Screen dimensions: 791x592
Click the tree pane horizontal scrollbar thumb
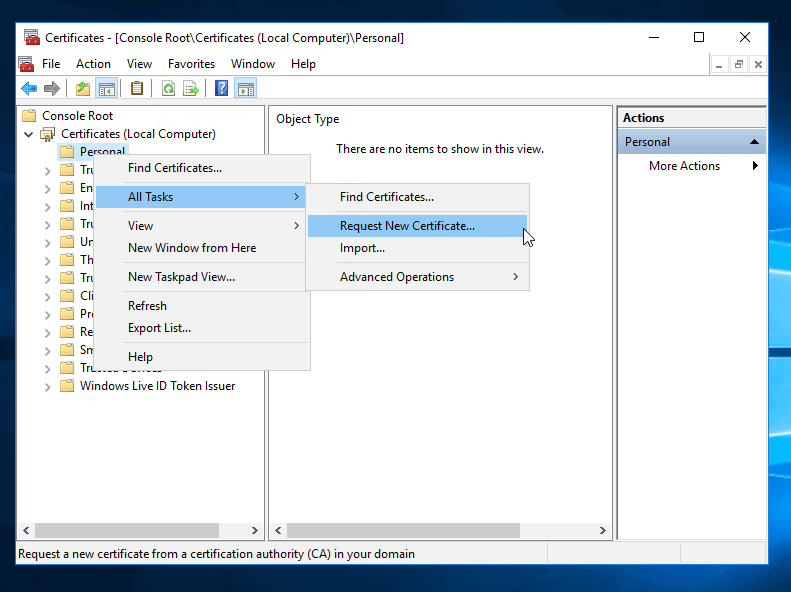point(127,530)
